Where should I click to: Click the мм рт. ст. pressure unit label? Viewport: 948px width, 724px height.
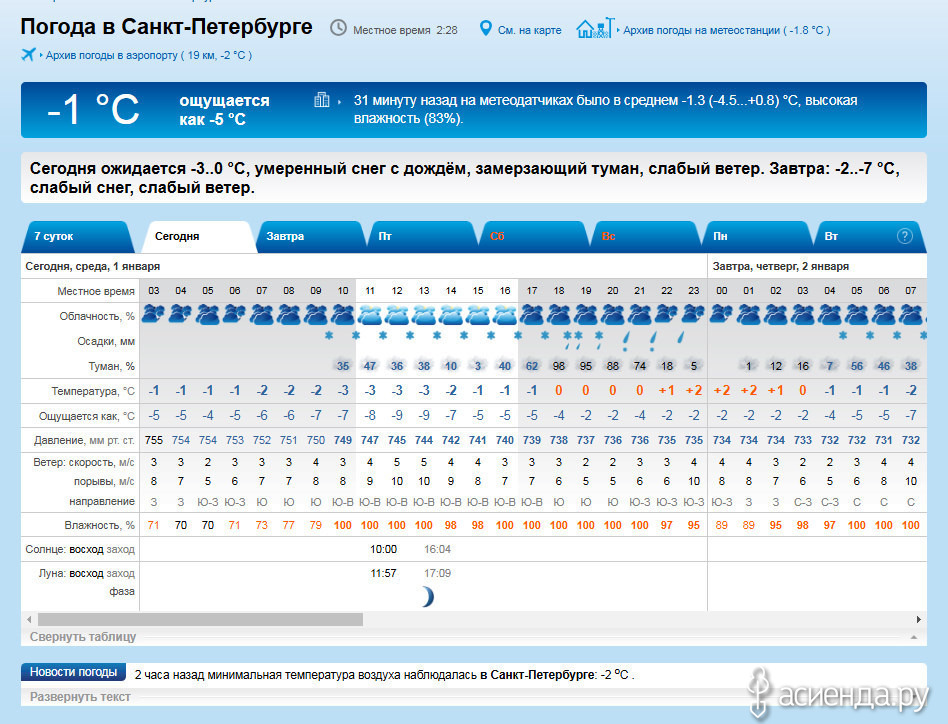point(111,441)
